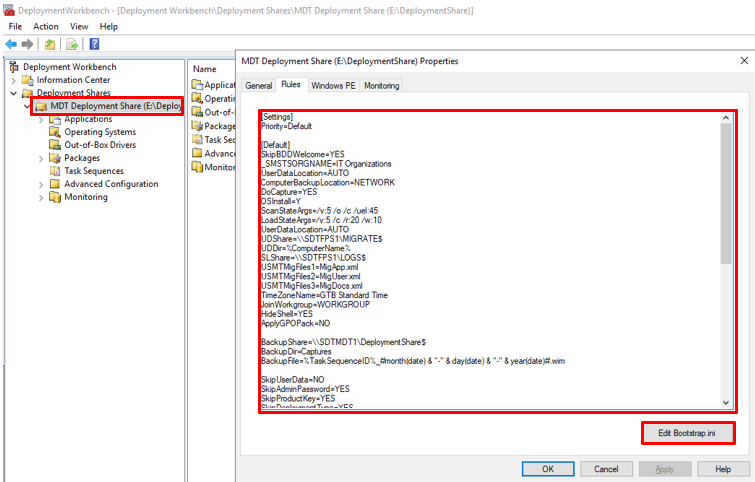This screenshot has width=755, height=482.
Task: Switch to the General tab
Action: [x=259, y=85]
